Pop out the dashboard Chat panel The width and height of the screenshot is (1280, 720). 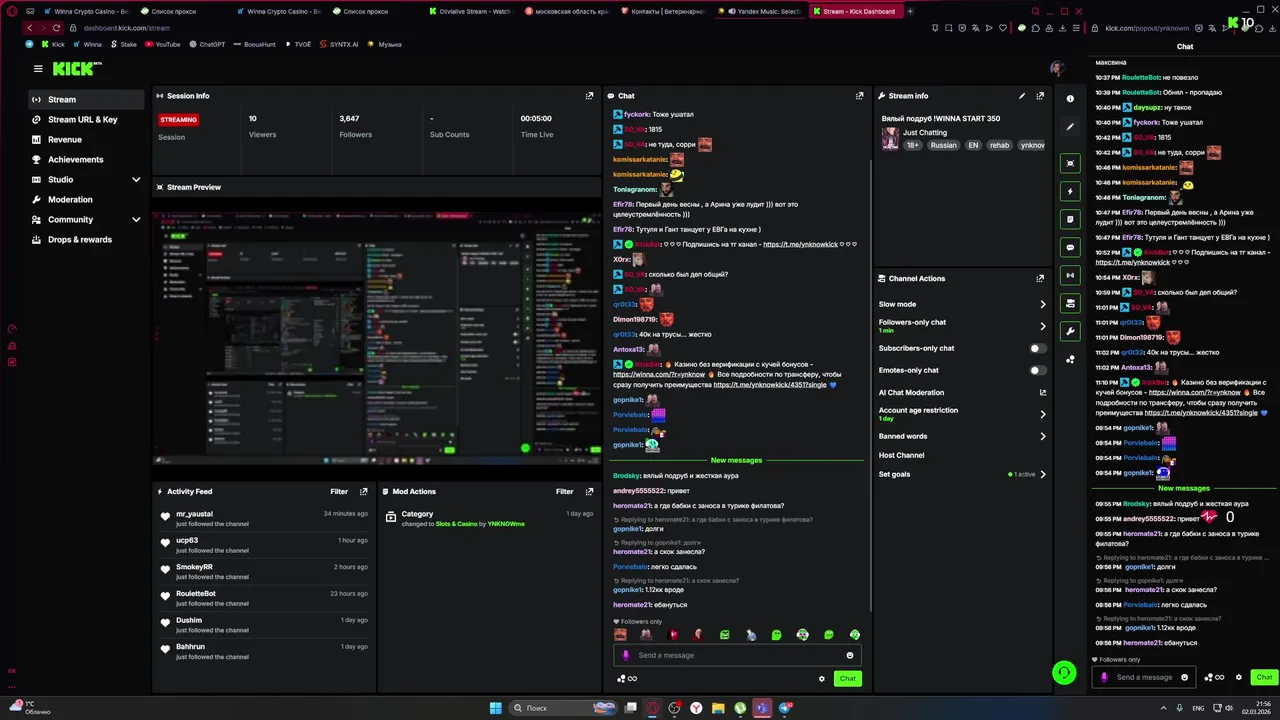click(x=859, y=96)
